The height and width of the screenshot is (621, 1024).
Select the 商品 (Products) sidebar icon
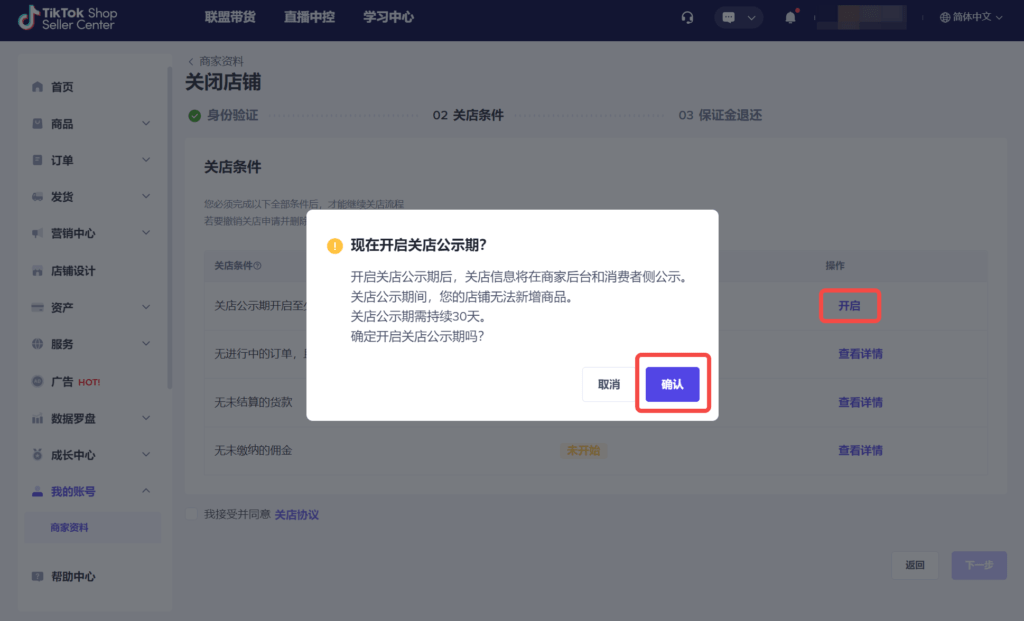37,123
